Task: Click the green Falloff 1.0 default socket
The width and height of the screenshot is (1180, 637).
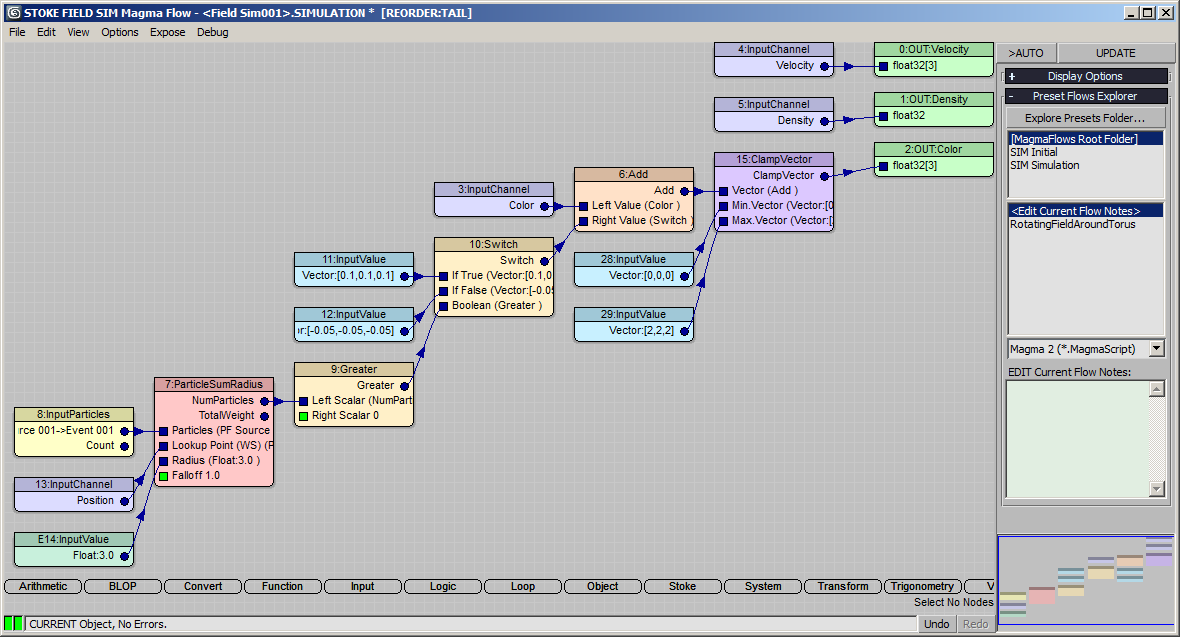Action: click(x=163, y=476)
